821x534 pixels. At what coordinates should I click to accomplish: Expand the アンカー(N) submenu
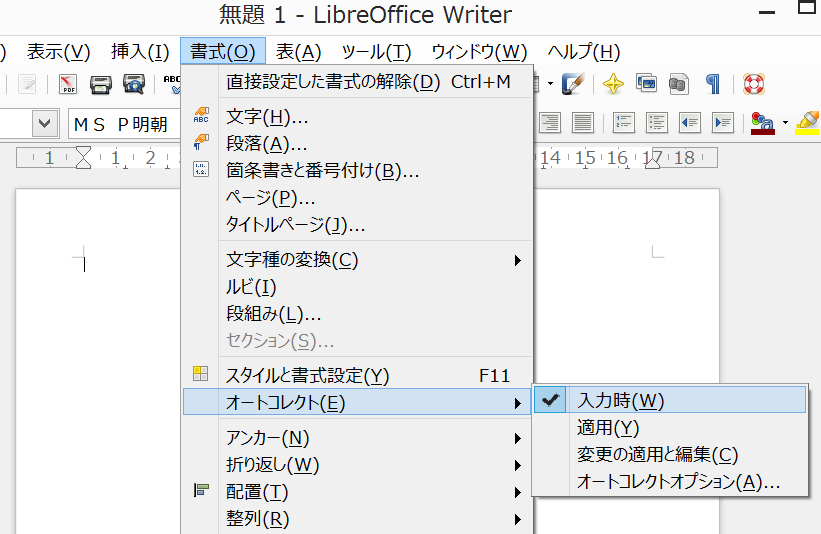(x=357, y=438)
